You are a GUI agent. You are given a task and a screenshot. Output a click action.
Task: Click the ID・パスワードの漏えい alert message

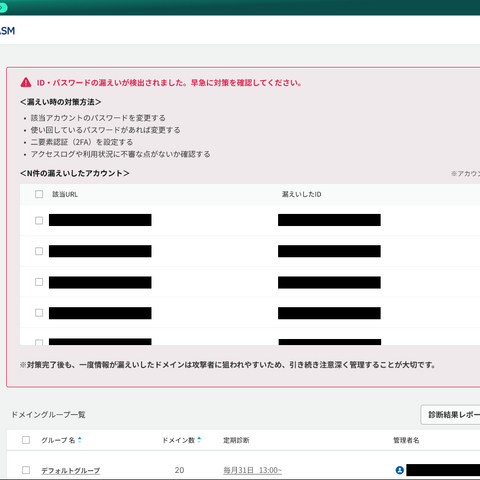[x=169, y=83]
